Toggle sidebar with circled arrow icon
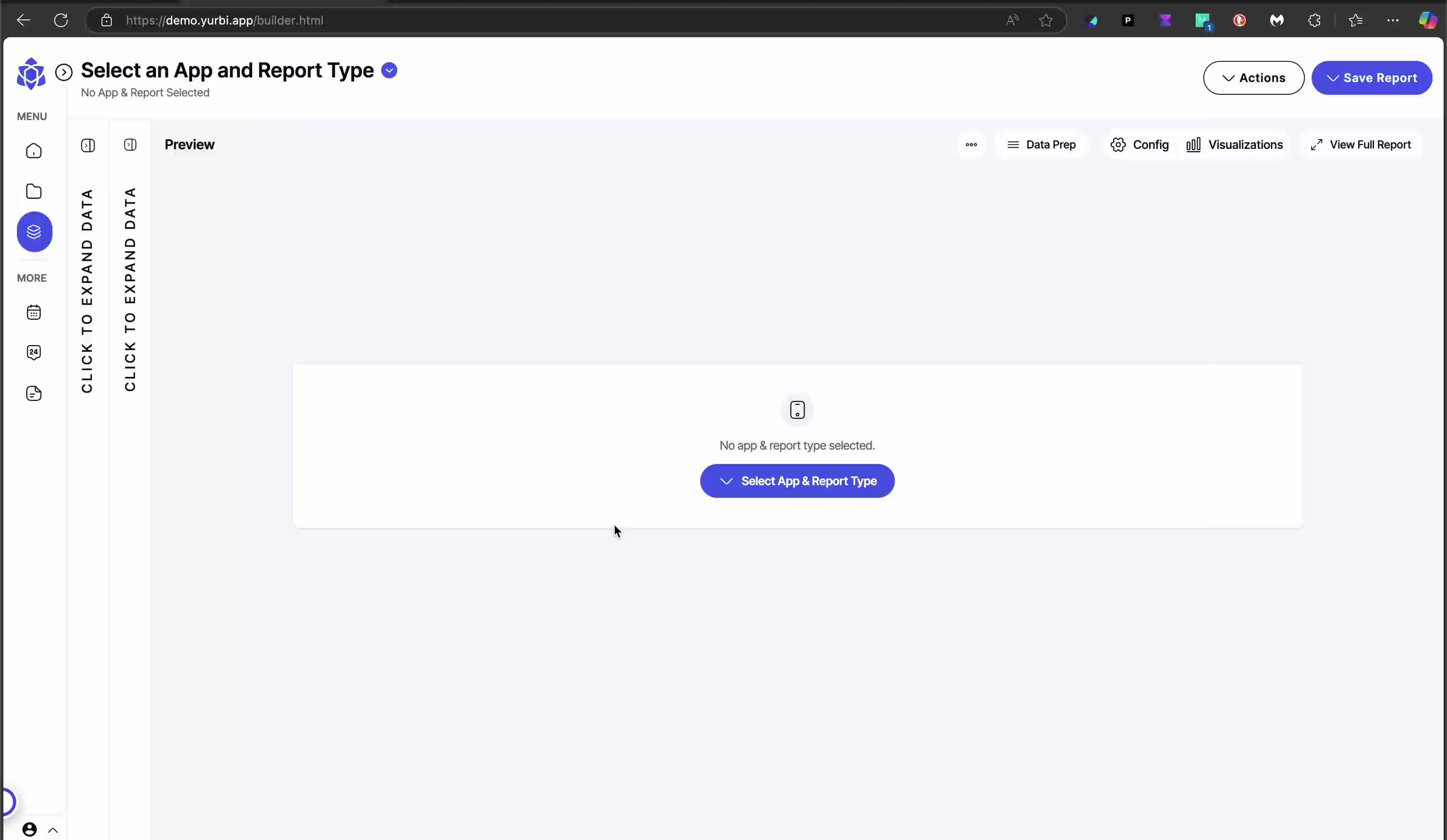The image size is (1447, 840). pos(64,72)
